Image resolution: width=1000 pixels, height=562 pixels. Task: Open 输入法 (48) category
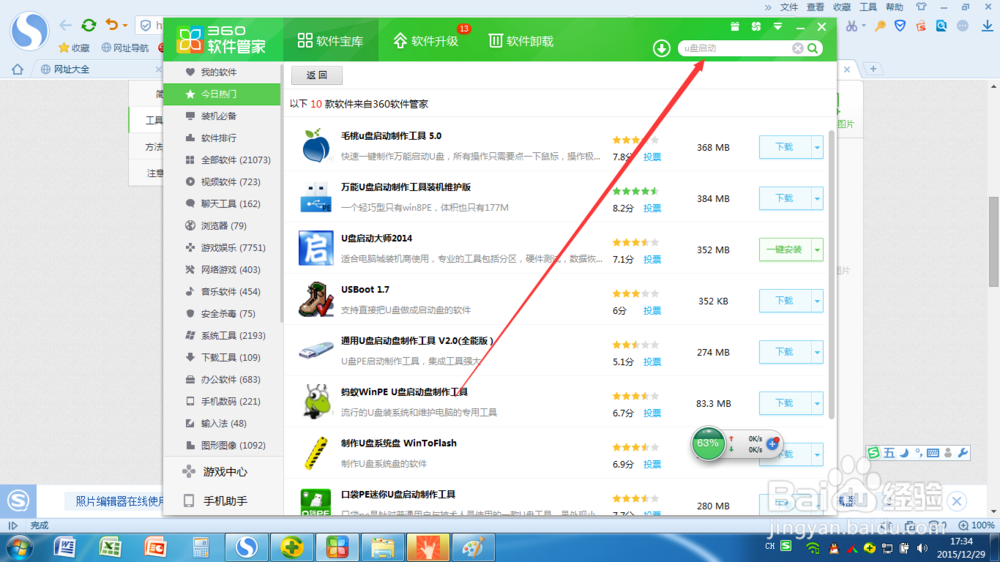pos(221,424)
